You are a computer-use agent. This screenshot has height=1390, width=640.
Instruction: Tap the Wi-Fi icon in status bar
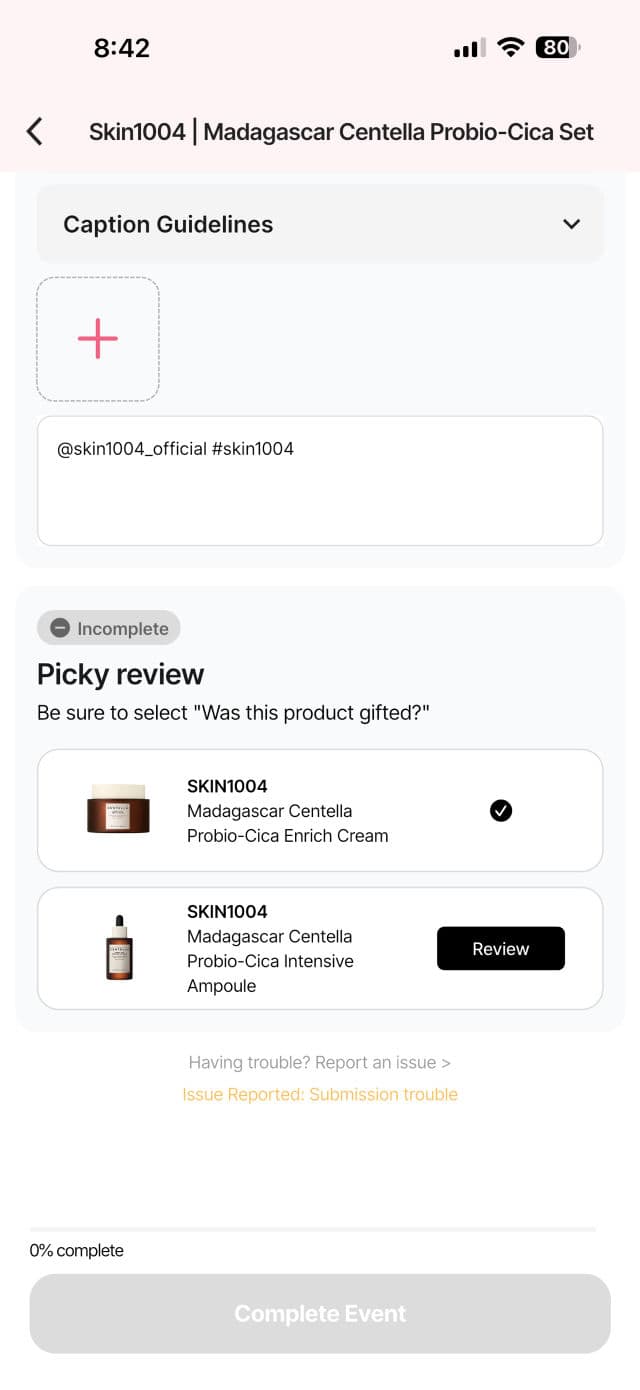point(511,47)
